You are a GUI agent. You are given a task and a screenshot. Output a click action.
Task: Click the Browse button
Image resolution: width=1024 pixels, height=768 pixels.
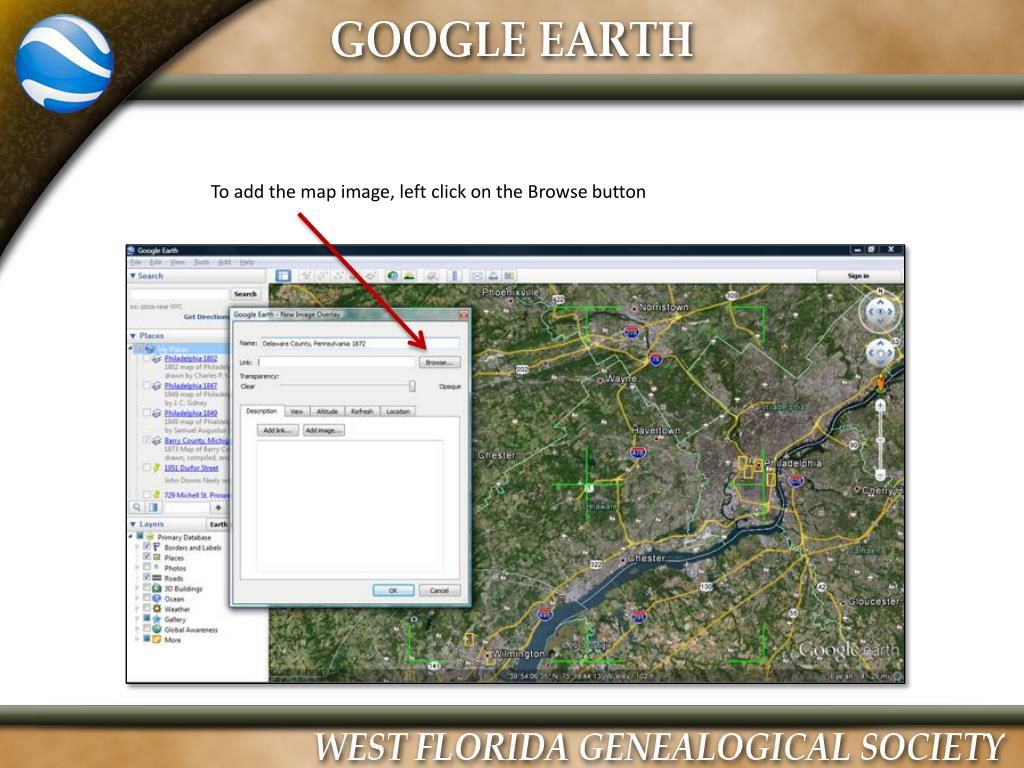440,362
